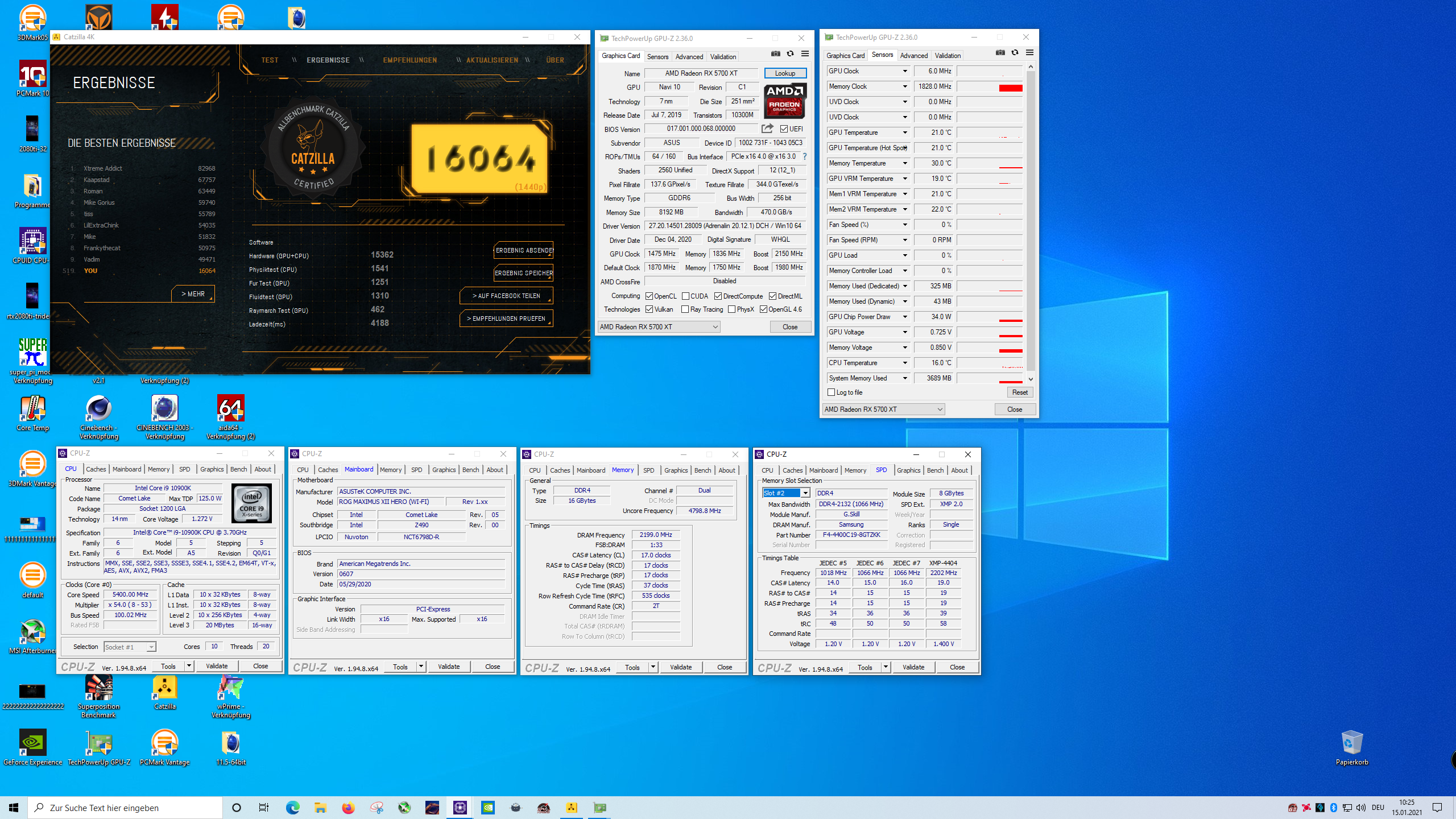Toggle the OpenCL checkbox in GPU-Z

tap(649, 296)
